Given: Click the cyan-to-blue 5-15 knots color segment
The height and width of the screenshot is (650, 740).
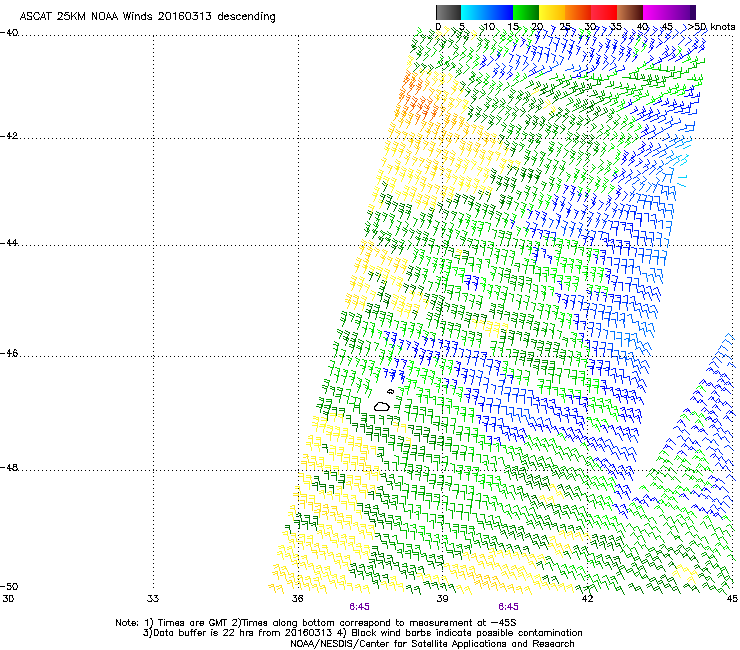Looking at the screenshot, I should [x=487, y=12].
